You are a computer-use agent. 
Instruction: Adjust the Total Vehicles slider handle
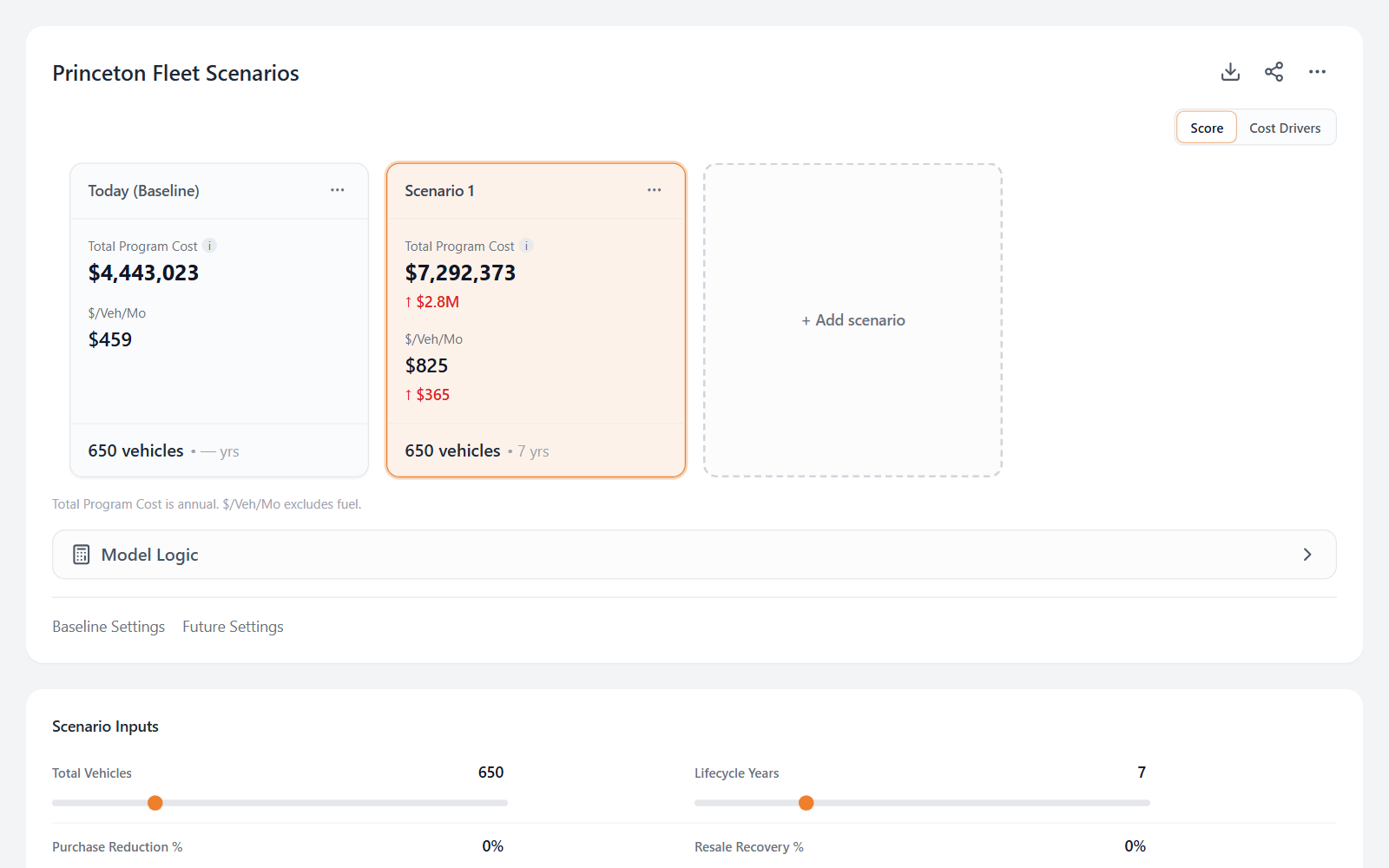pyautogui.click(x=155, y=803)
